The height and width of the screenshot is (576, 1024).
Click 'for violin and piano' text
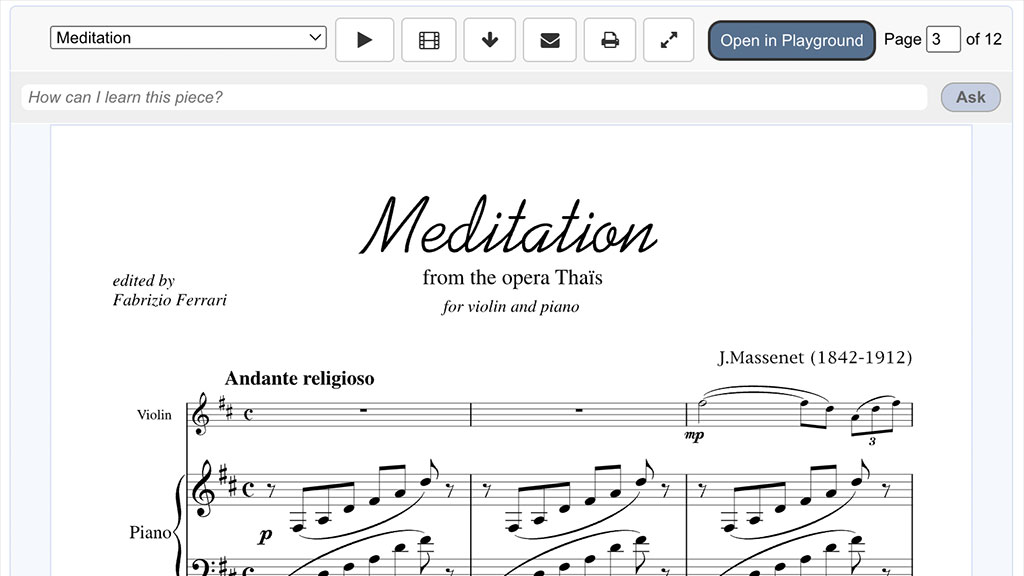tap(510, 306)
